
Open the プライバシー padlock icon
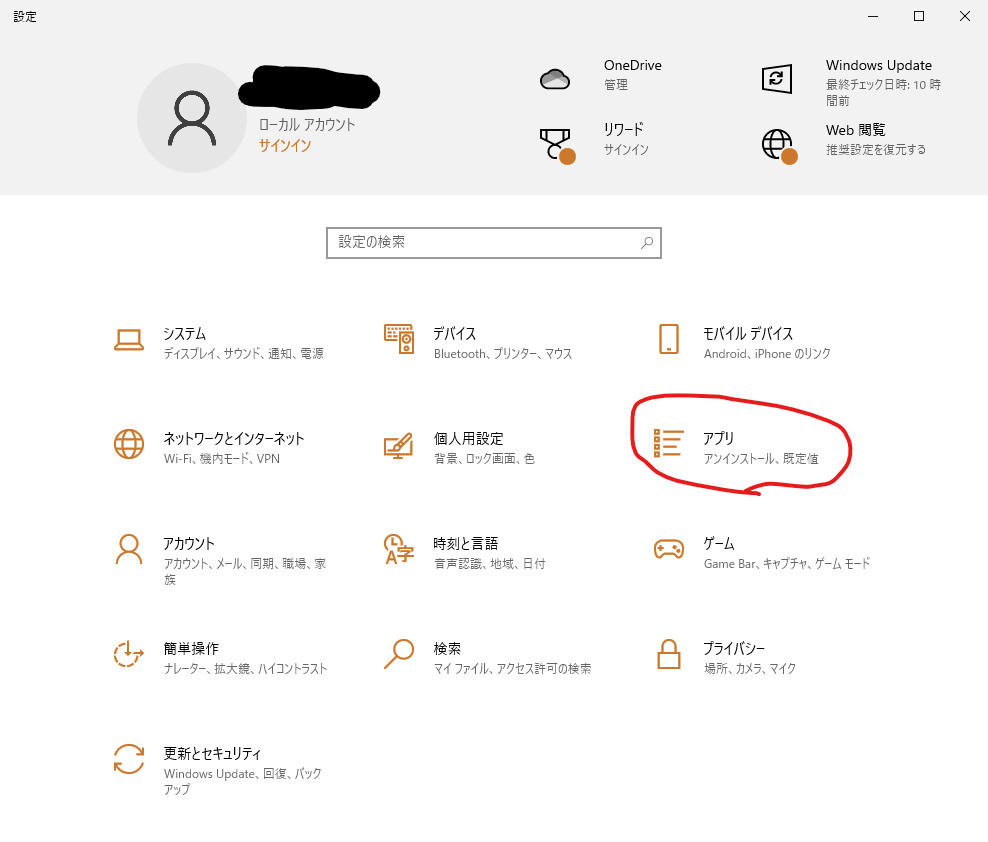[668, 654]
